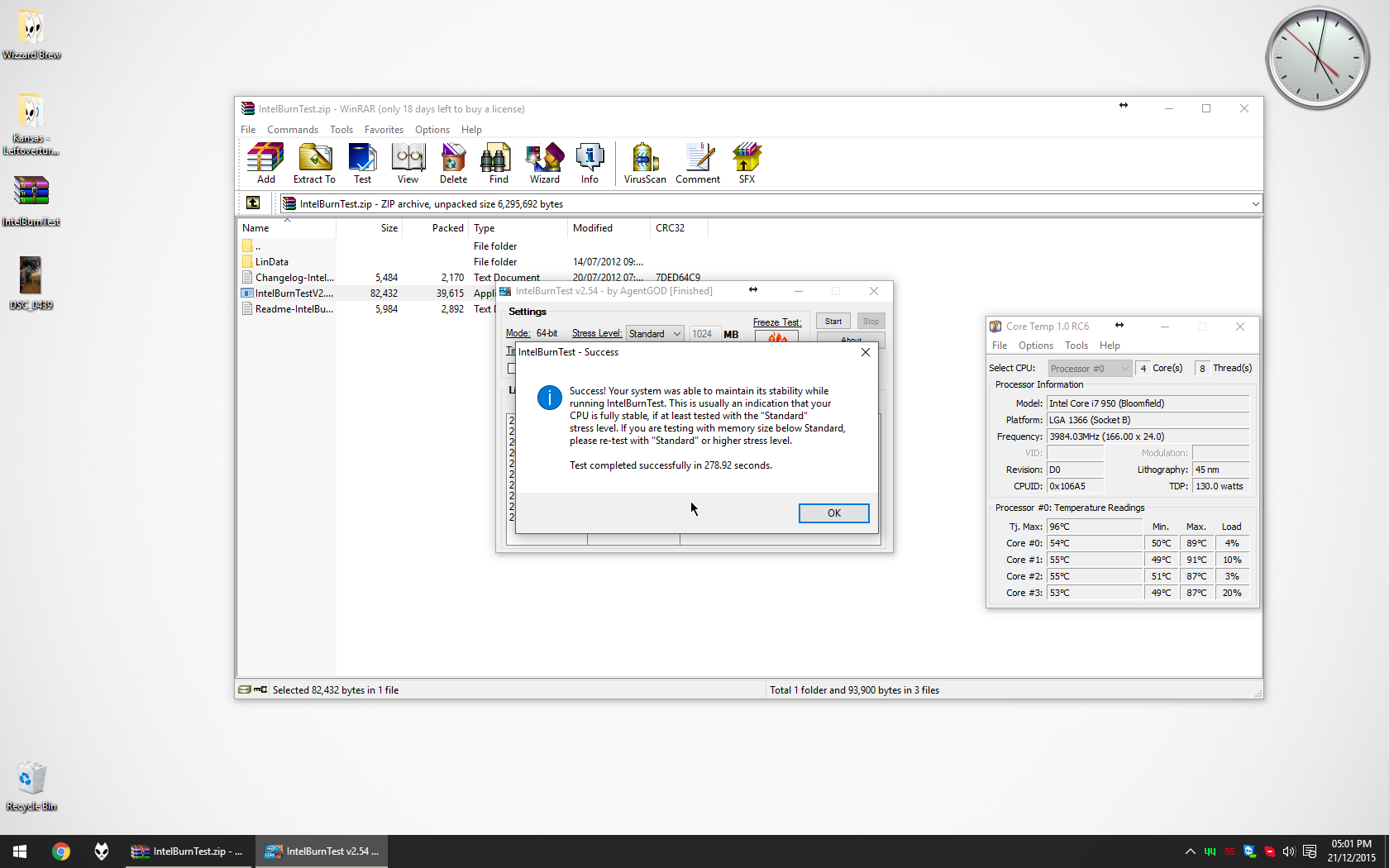Open the View tool in WinRAR toolbar
This screenshot has width=1389, height=868.
(x=408, y=163)
